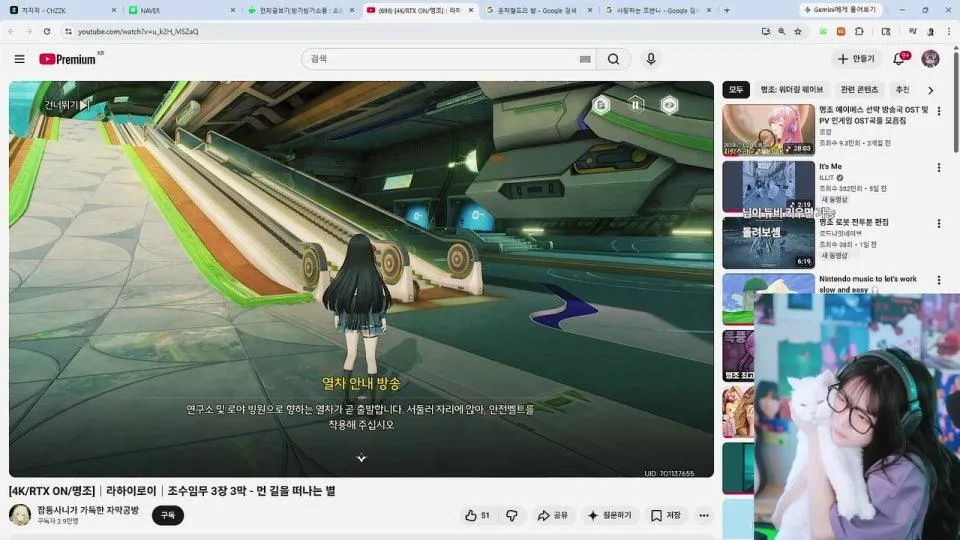Open Nintendo music to let's work video
This screenshot has height=540, width=960.
[x=868, y=283]
